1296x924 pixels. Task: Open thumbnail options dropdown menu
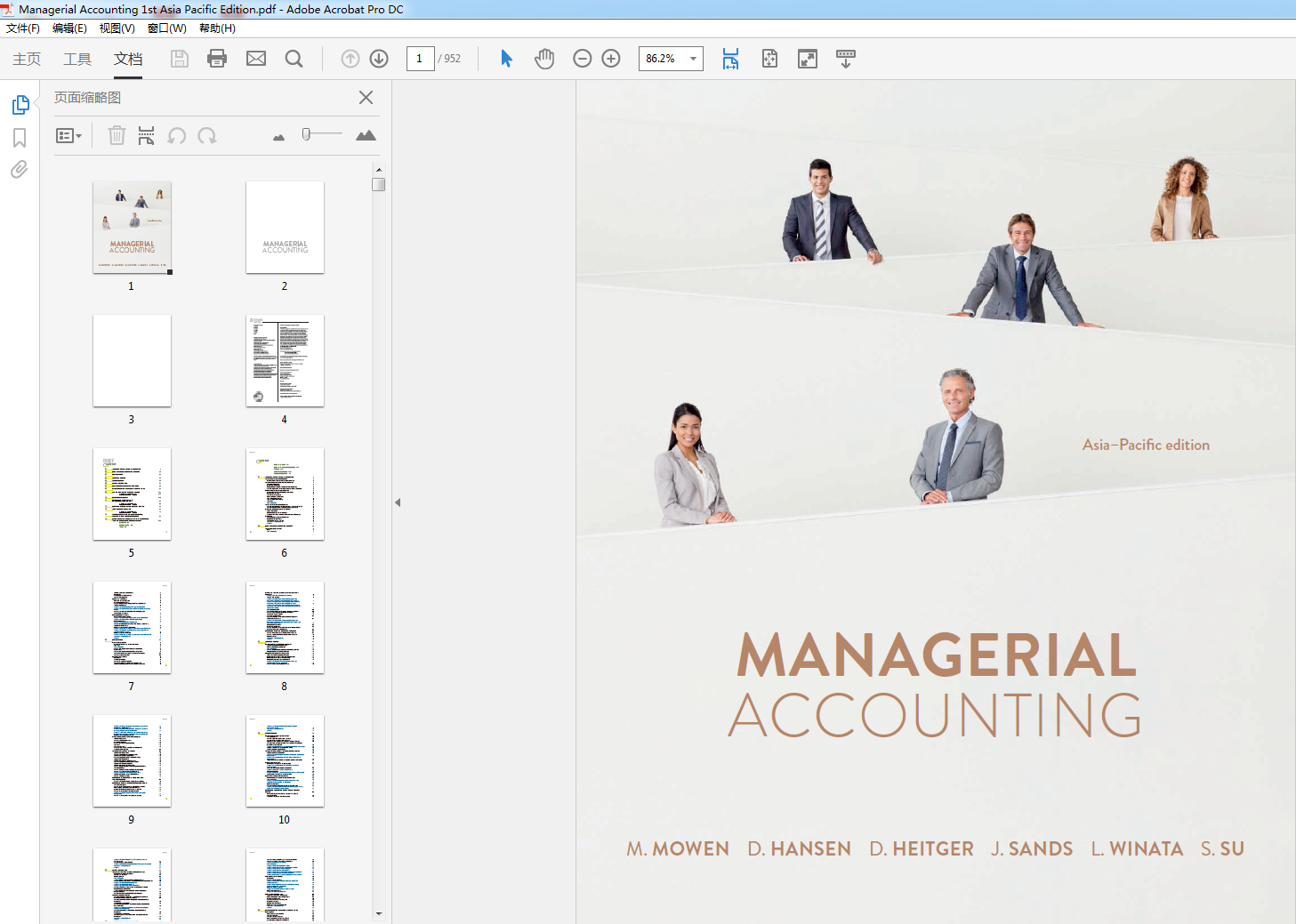68,135
